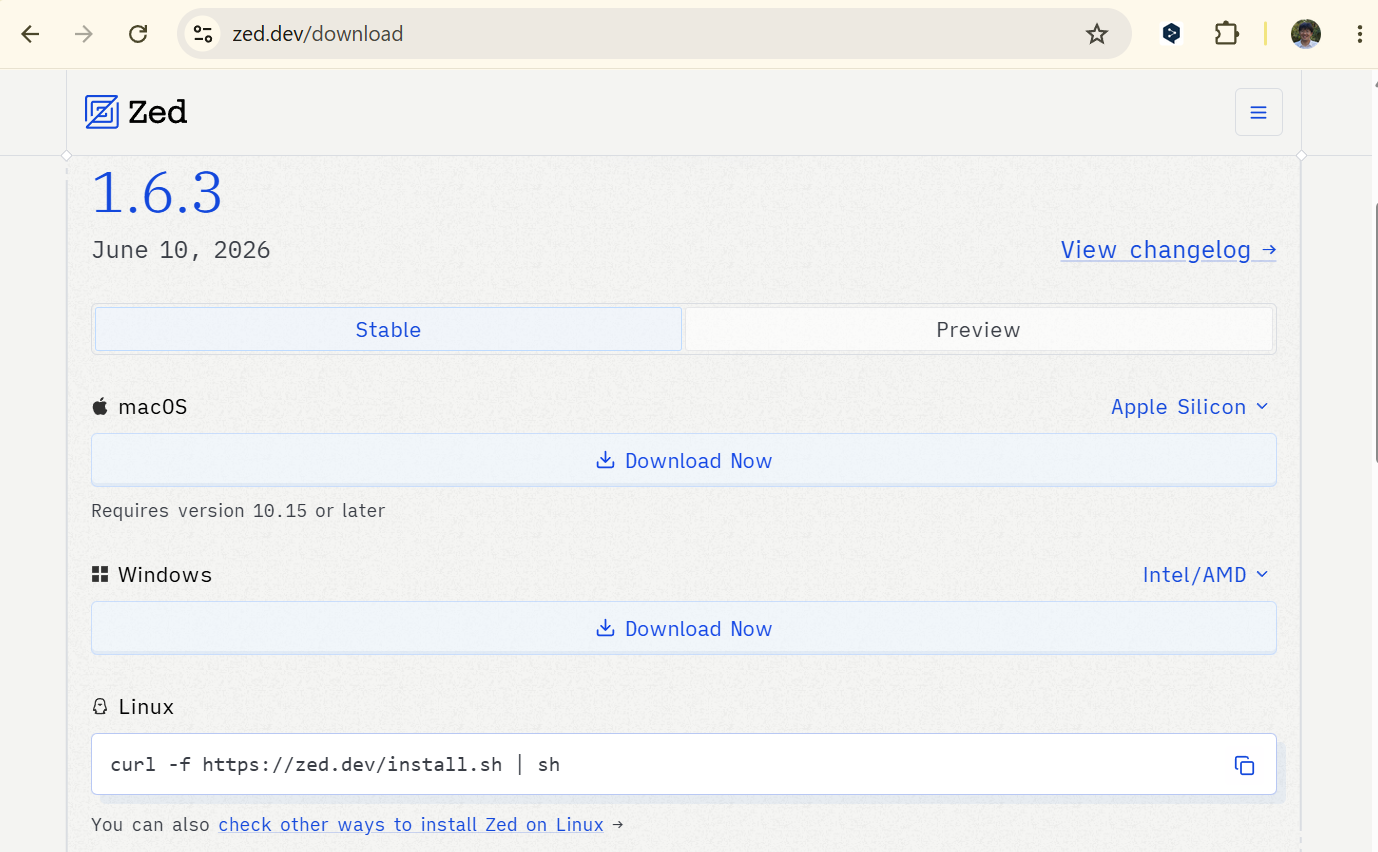This screenshot has height=852, width=1378.
Task: Download Zed for macOS
Action: point(684,460)
